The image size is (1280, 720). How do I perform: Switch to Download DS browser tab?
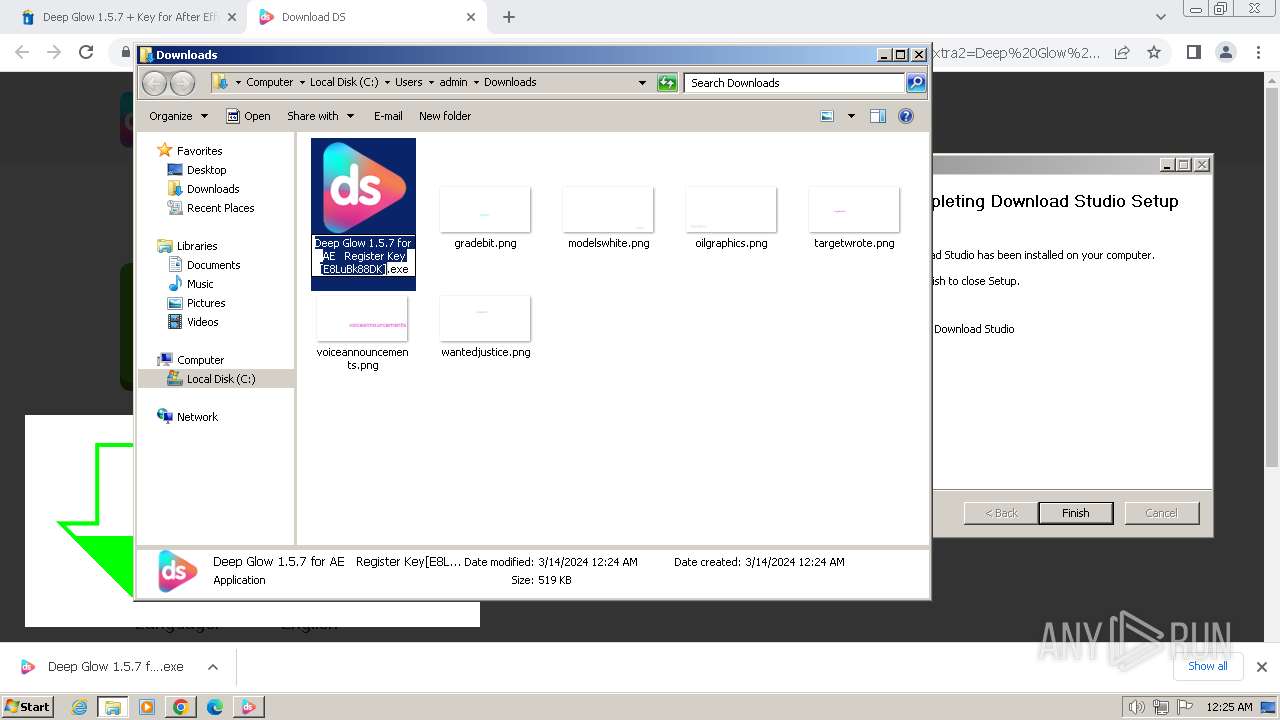tap(365, 17)
